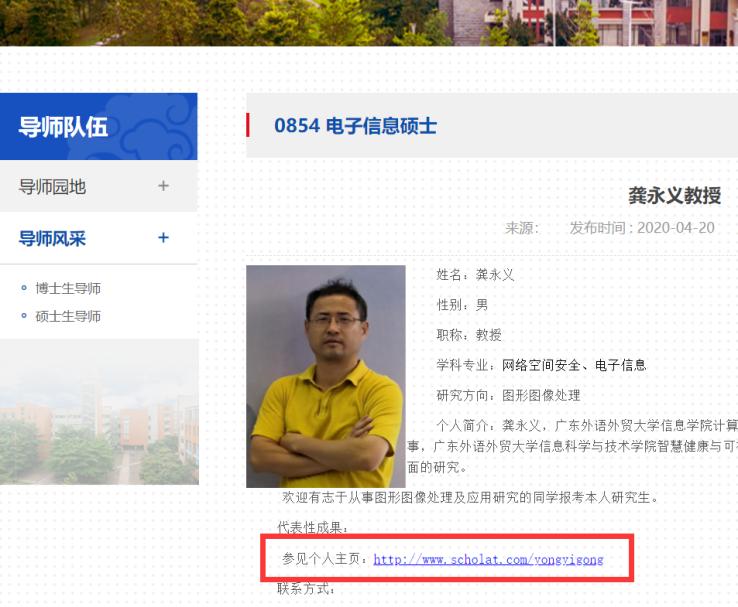Click the 来源 label under title

tap(522, 228)
